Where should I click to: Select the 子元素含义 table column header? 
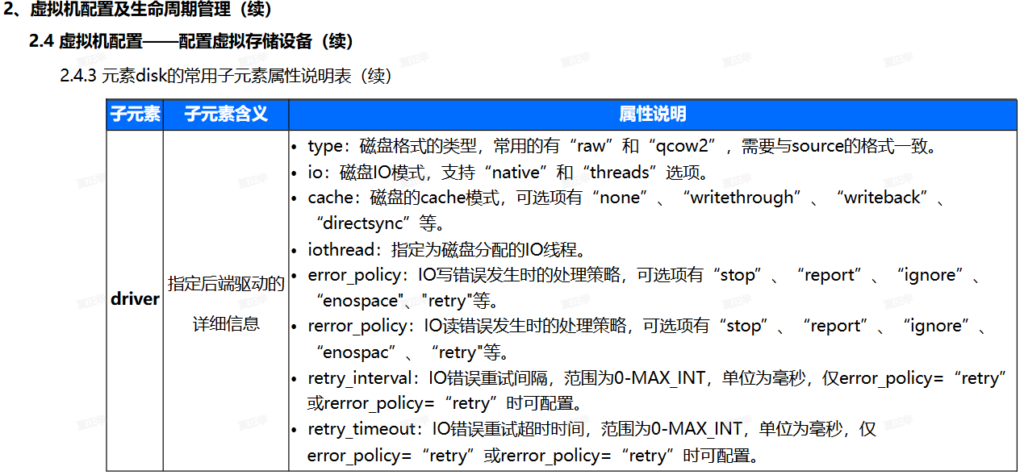226,113
